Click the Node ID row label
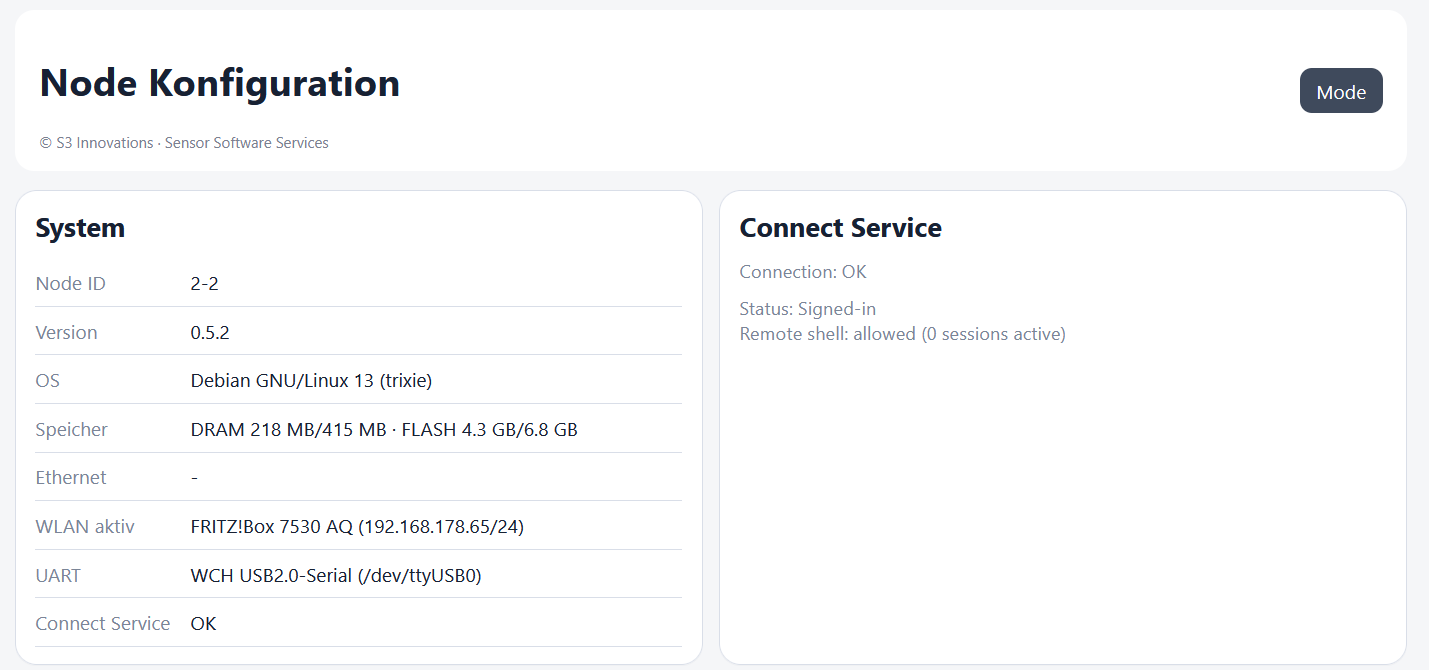The height and width of the screenshot is (670, 1429). pyautogui.click(x=70, y=284)
